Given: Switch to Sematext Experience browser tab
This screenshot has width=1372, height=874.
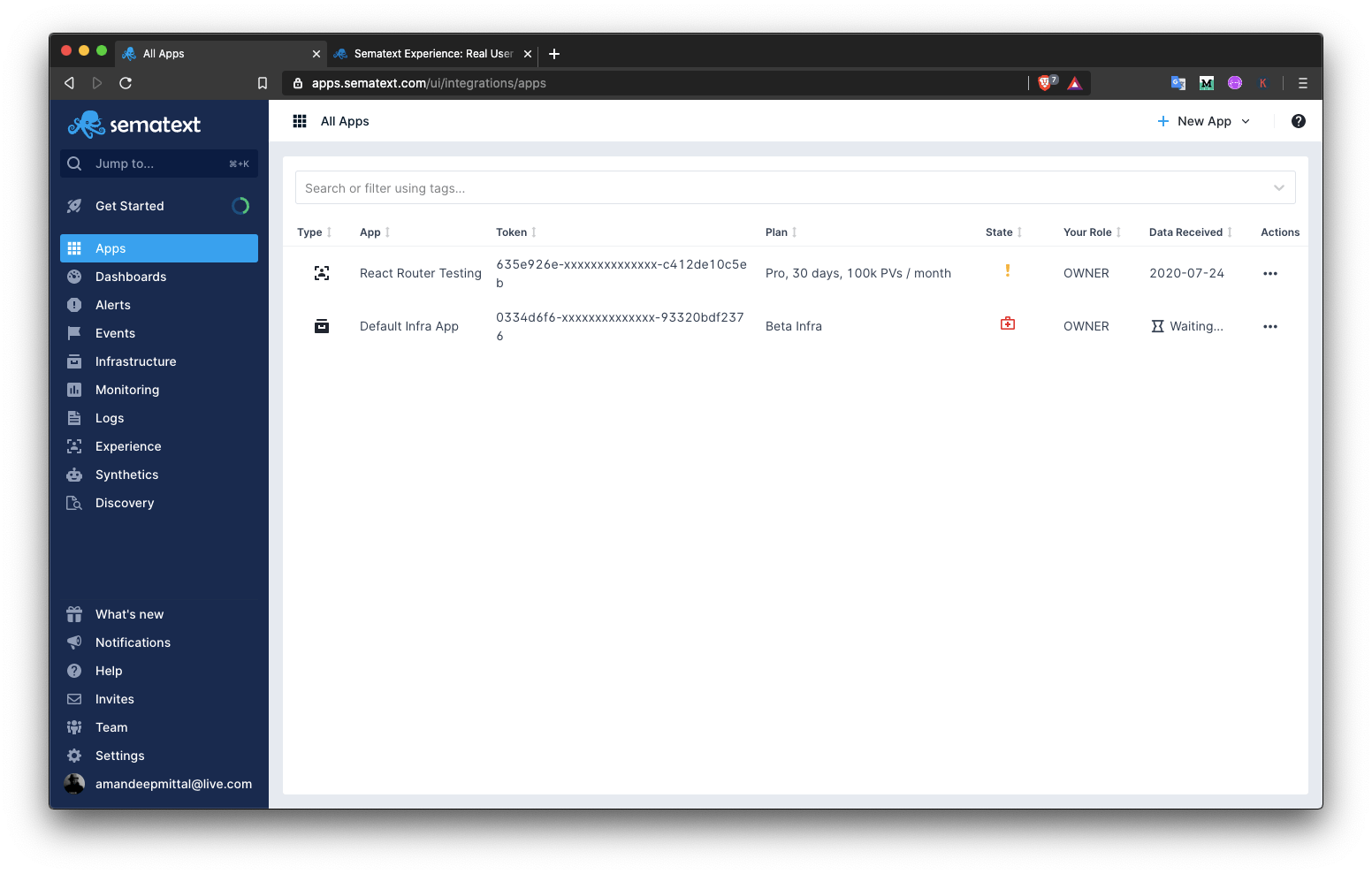Looking at the screenshot, I should point(431,54).
